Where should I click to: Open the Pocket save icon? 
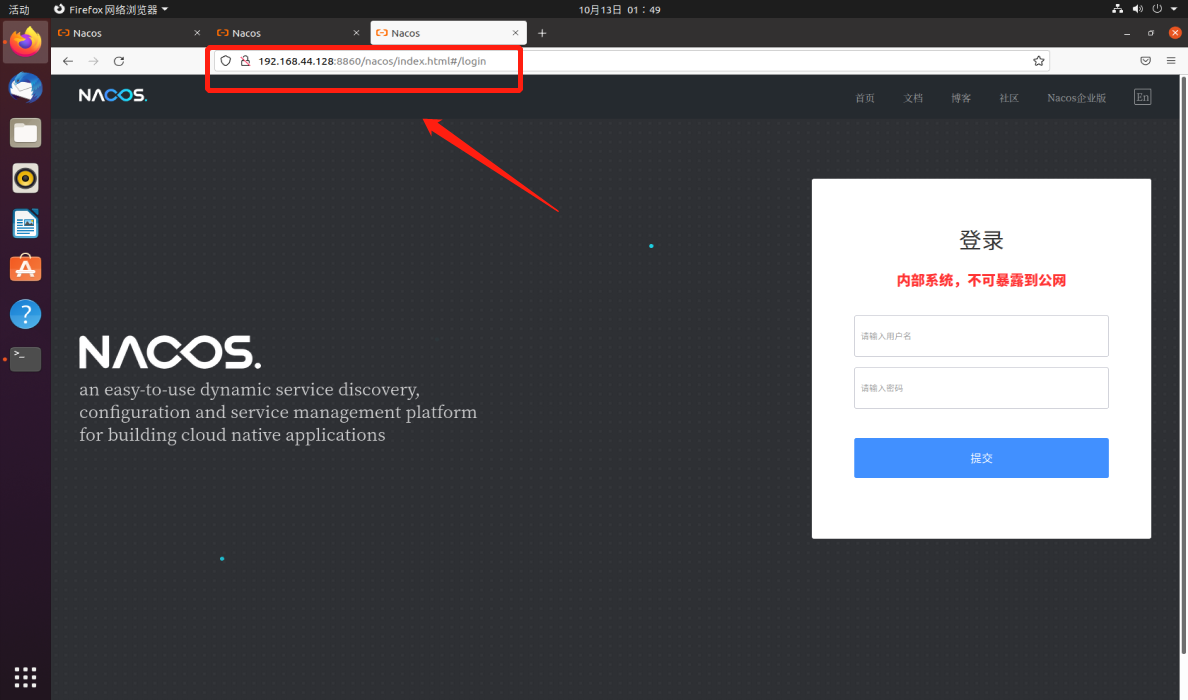pos(1146,61)
